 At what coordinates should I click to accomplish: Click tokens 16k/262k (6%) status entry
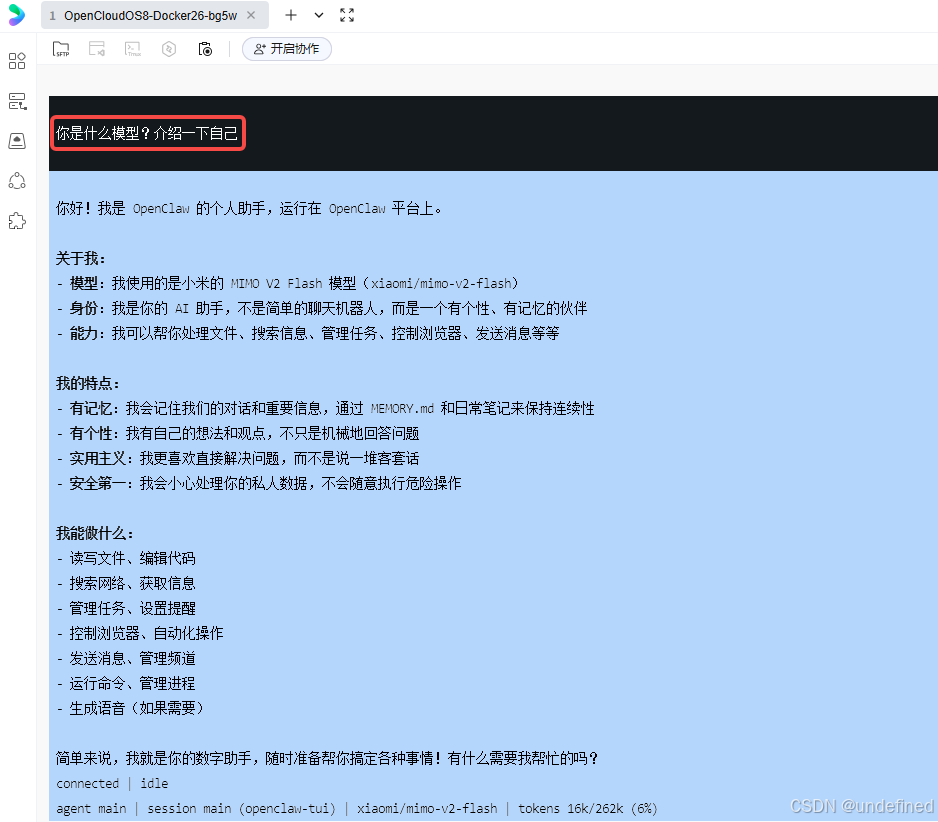pyautogui.click(x=587, y=809)
